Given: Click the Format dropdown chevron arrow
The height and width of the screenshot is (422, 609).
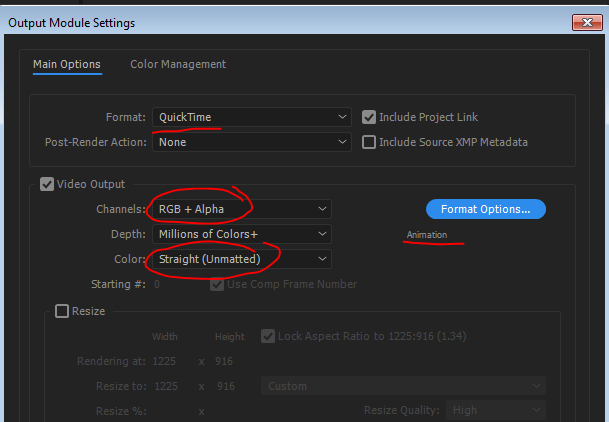Looking at the screenshot, I should tap(342, 117).
